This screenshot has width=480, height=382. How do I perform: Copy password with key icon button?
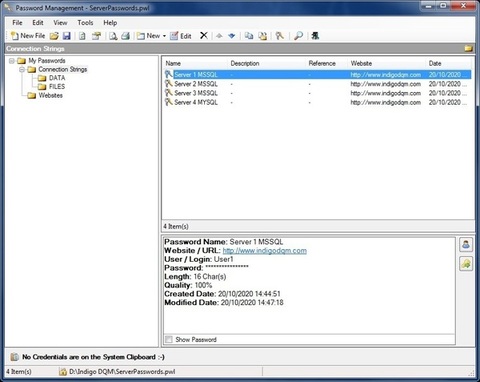click(x=466, y=264)
